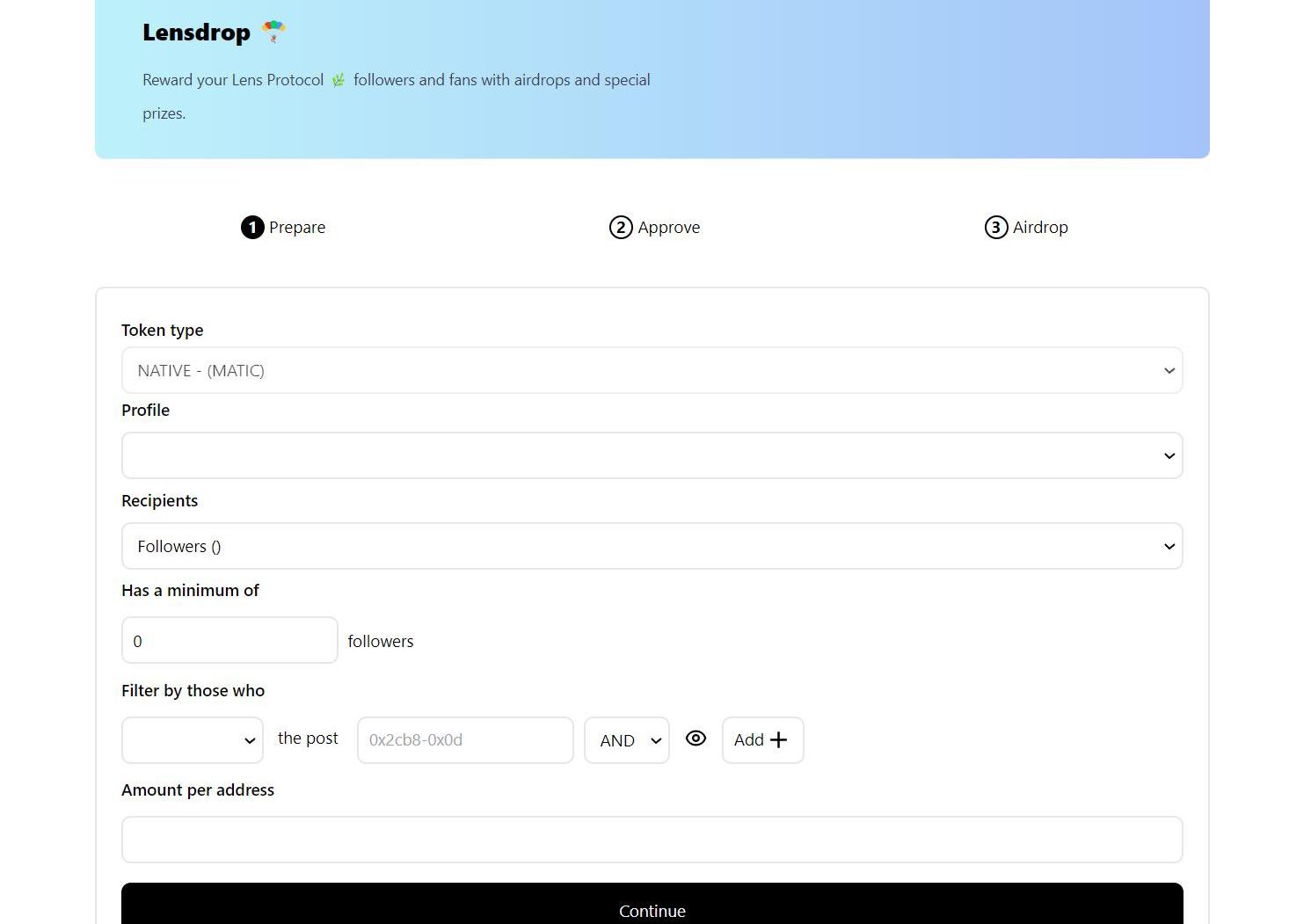
Task: Open the Token type dropdown
Action: [x=652, y=370]
